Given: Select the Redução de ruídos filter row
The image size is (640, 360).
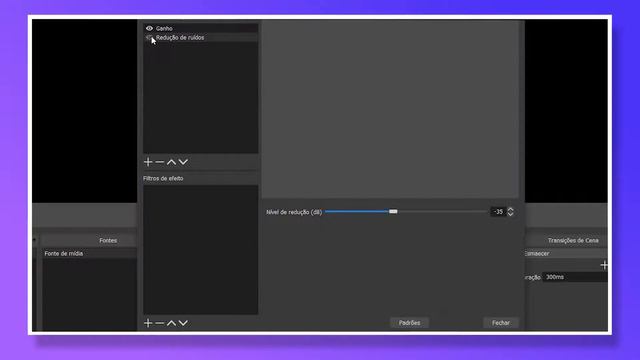Looking at the screenshot, I should pyautogui.click(x=200, y=37).
